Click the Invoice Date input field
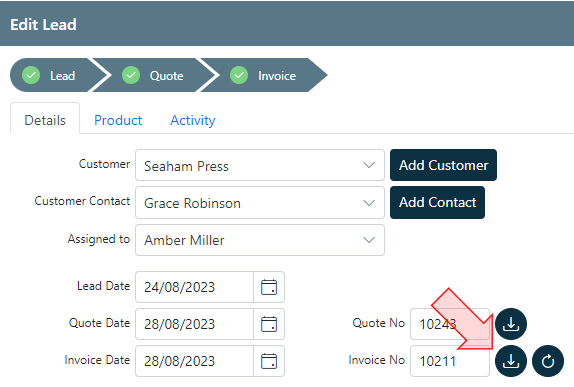 point(194,361)
